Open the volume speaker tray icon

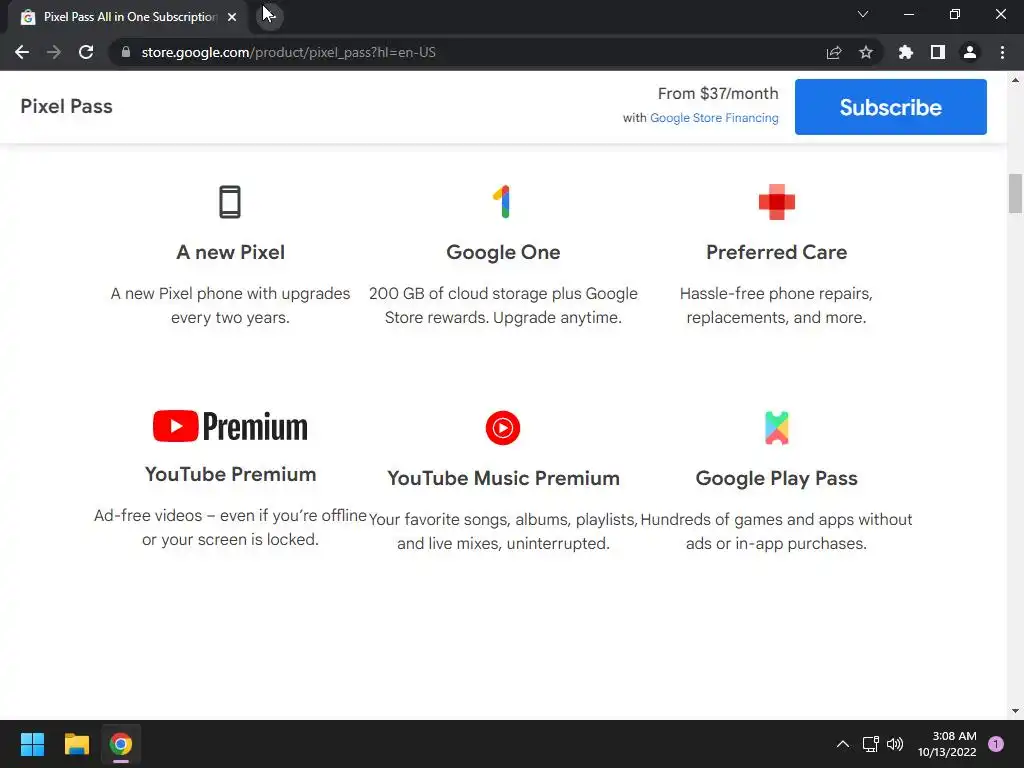click(895, 744)
